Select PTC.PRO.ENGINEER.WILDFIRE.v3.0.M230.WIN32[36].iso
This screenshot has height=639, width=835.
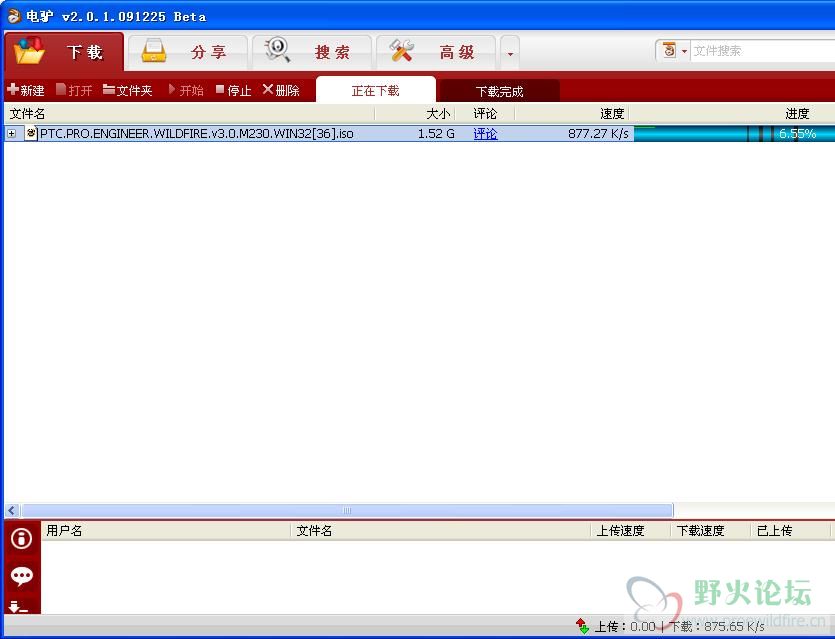coord(197,134)
